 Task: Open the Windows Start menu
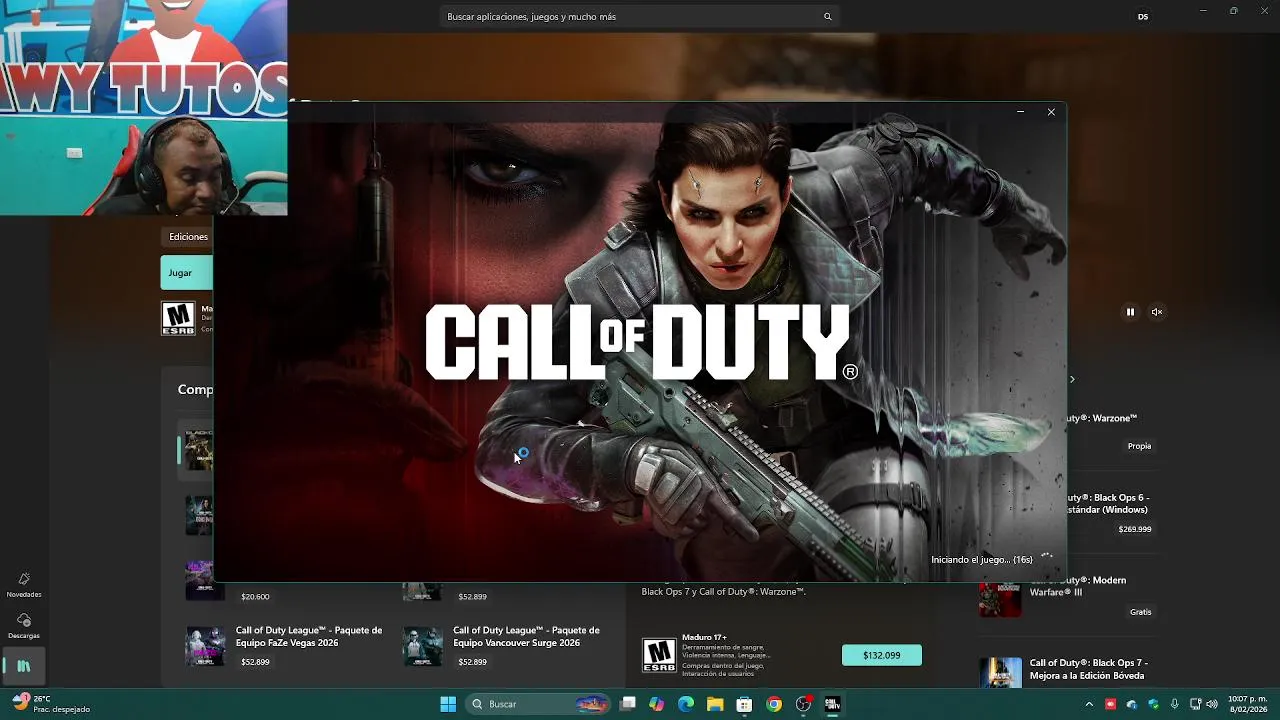448,704
